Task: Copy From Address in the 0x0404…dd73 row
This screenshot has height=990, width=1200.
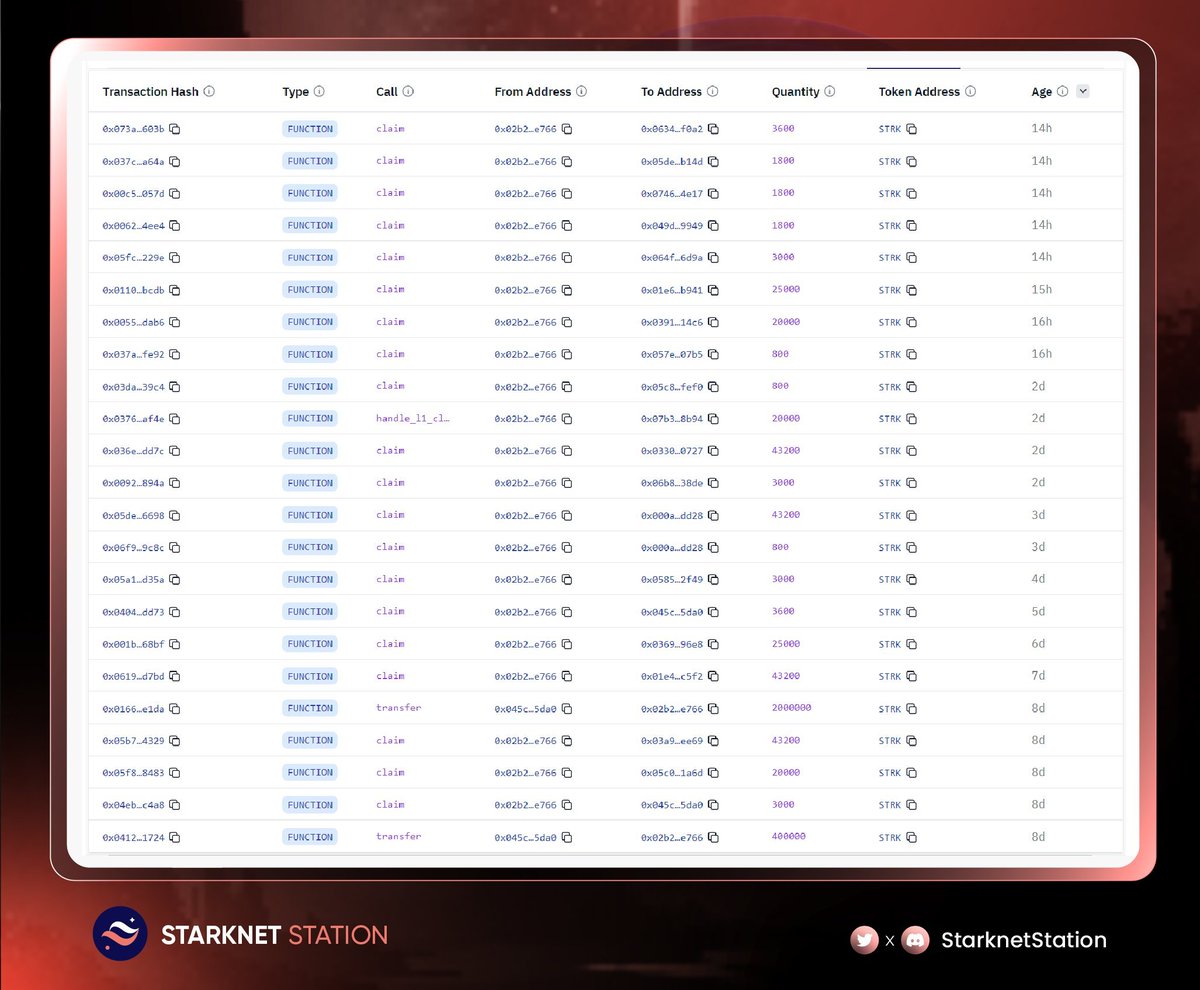Action: (567, 612)
